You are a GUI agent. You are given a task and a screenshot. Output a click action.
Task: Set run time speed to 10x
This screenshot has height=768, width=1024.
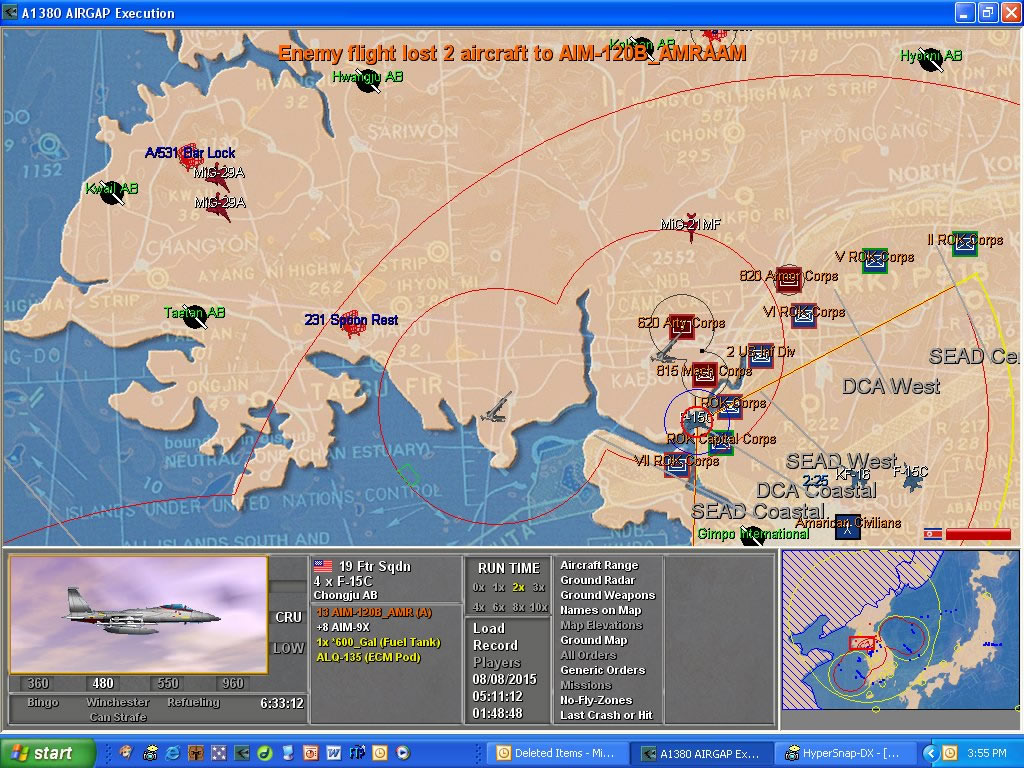539,607
